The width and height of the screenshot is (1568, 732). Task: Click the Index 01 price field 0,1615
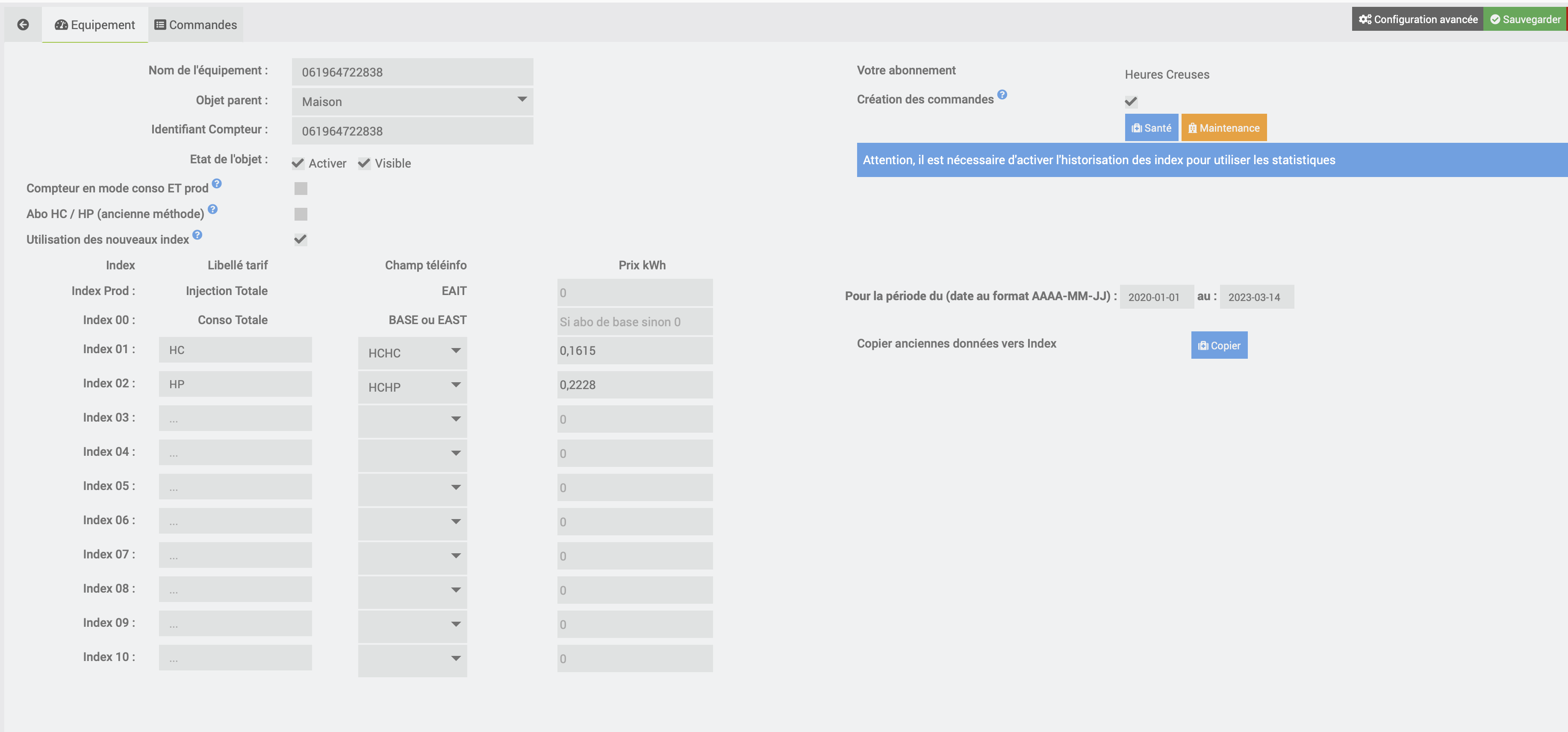point(634,351)
